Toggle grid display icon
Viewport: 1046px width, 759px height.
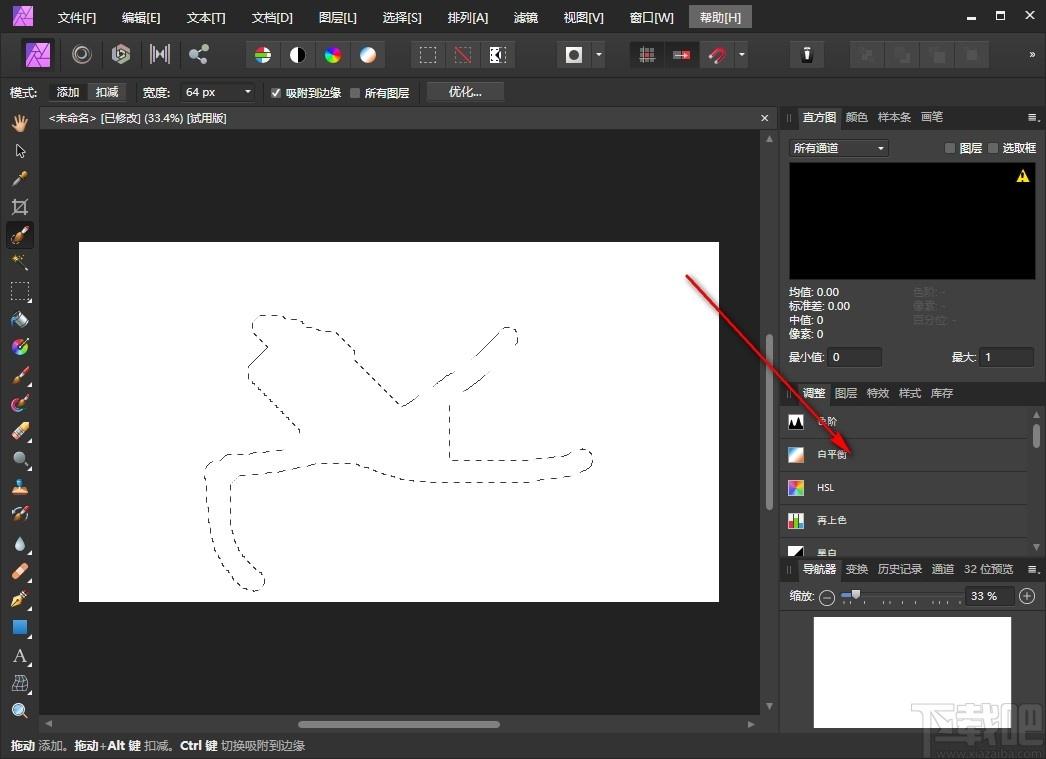click(647, 55)
